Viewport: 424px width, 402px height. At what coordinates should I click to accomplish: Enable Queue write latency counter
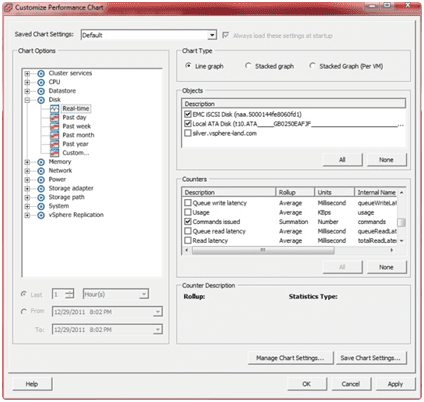(x=188, y=203)
